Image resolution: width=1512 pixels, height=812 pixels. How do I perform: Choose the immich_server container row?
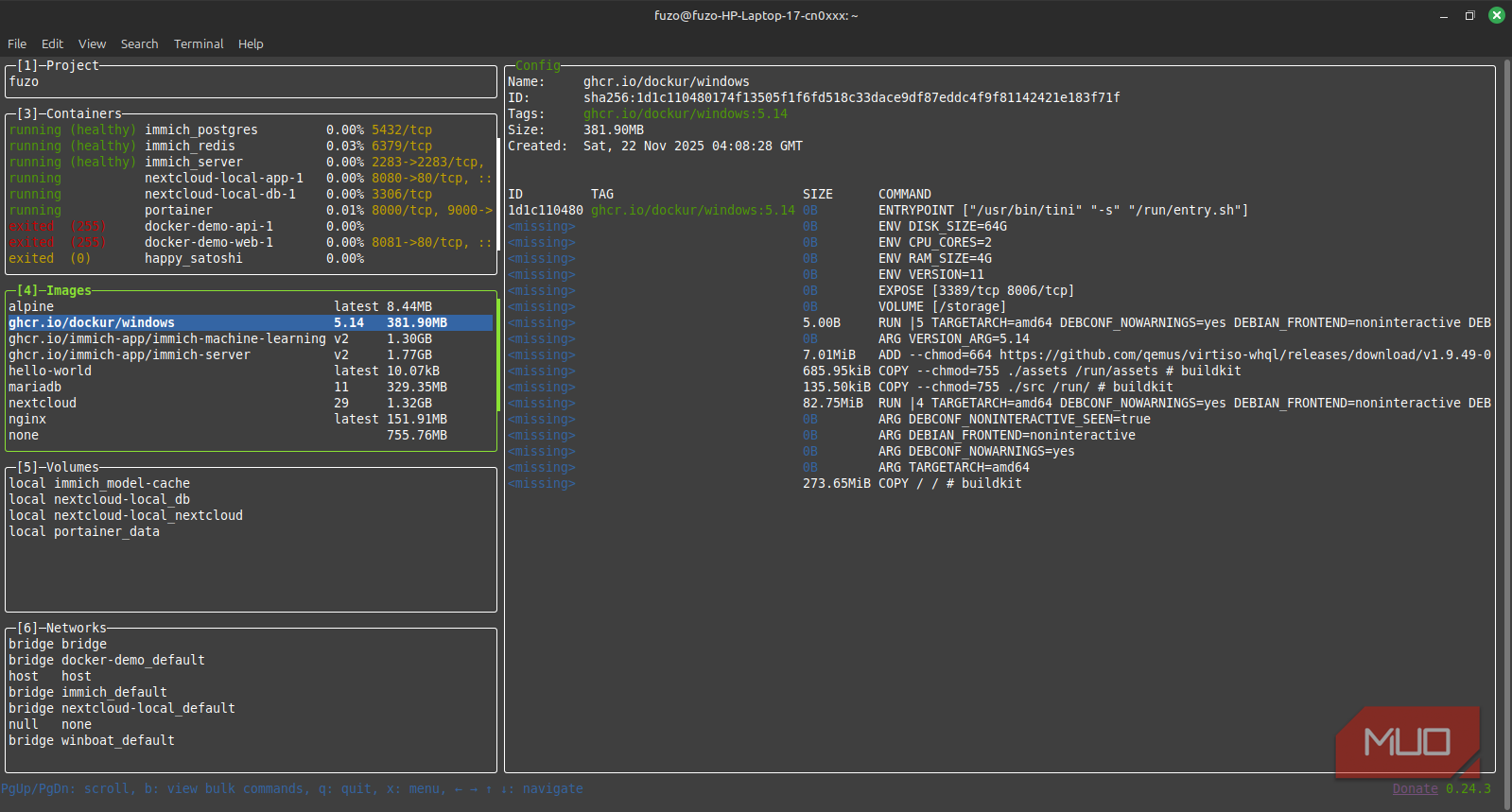pos(251,162)
